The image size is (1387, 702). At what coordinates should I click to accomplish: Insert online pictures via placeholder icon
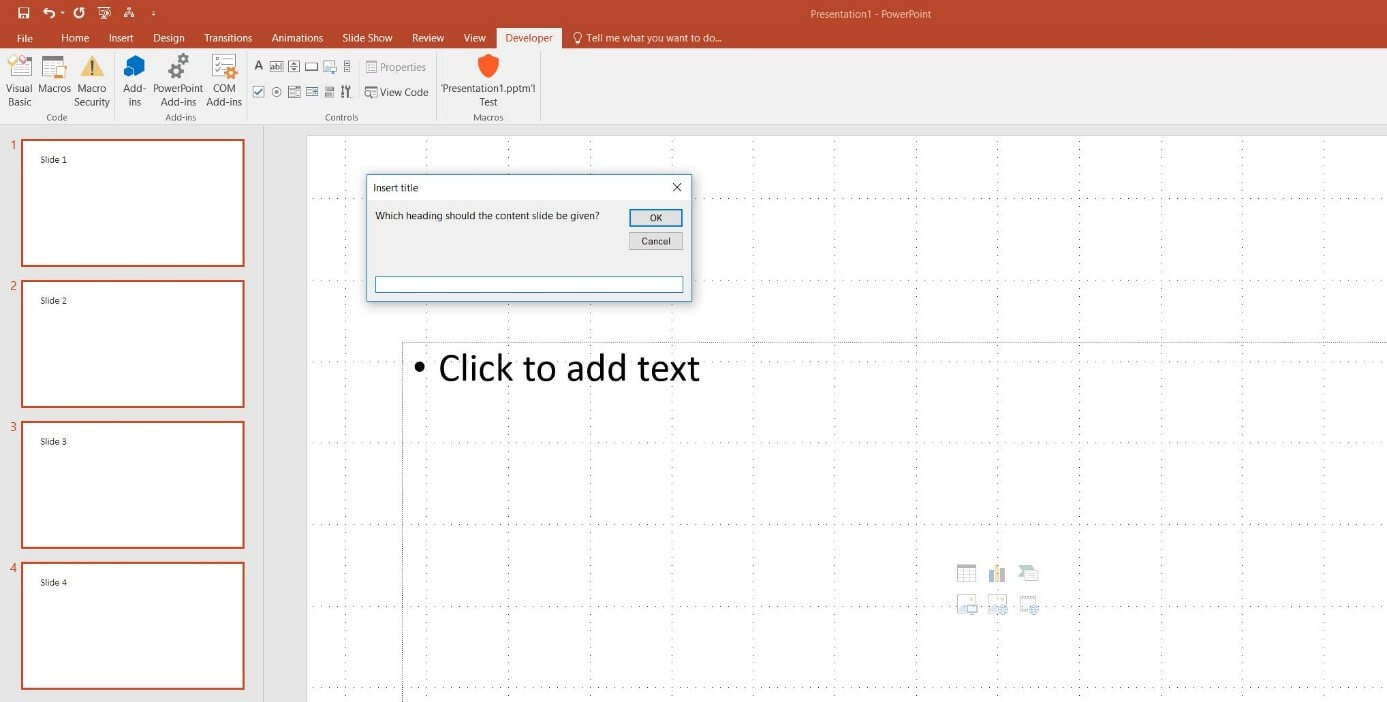pos(997,604)
